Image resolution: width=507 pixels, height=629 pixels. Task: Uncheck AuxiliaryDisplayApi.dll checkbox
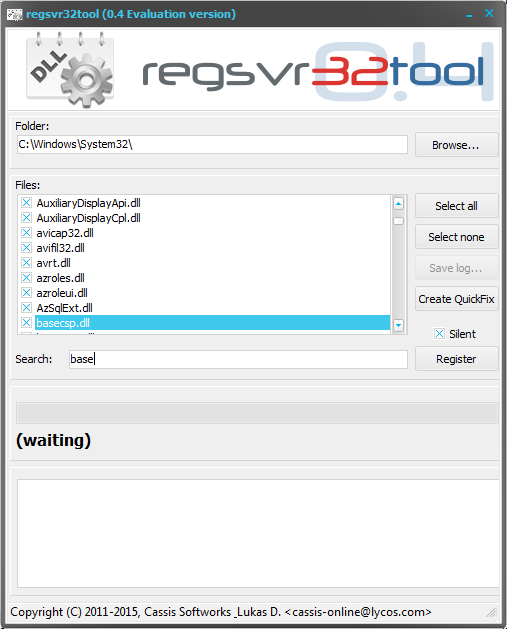pos(26,203)
